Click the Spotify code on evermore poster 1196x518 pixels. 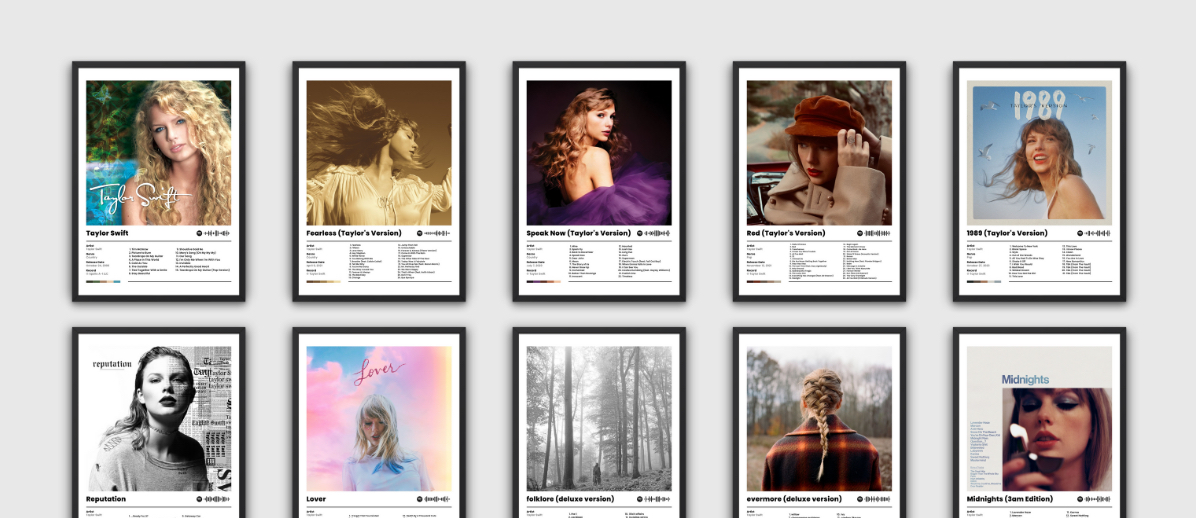click(x=871, y=499)
